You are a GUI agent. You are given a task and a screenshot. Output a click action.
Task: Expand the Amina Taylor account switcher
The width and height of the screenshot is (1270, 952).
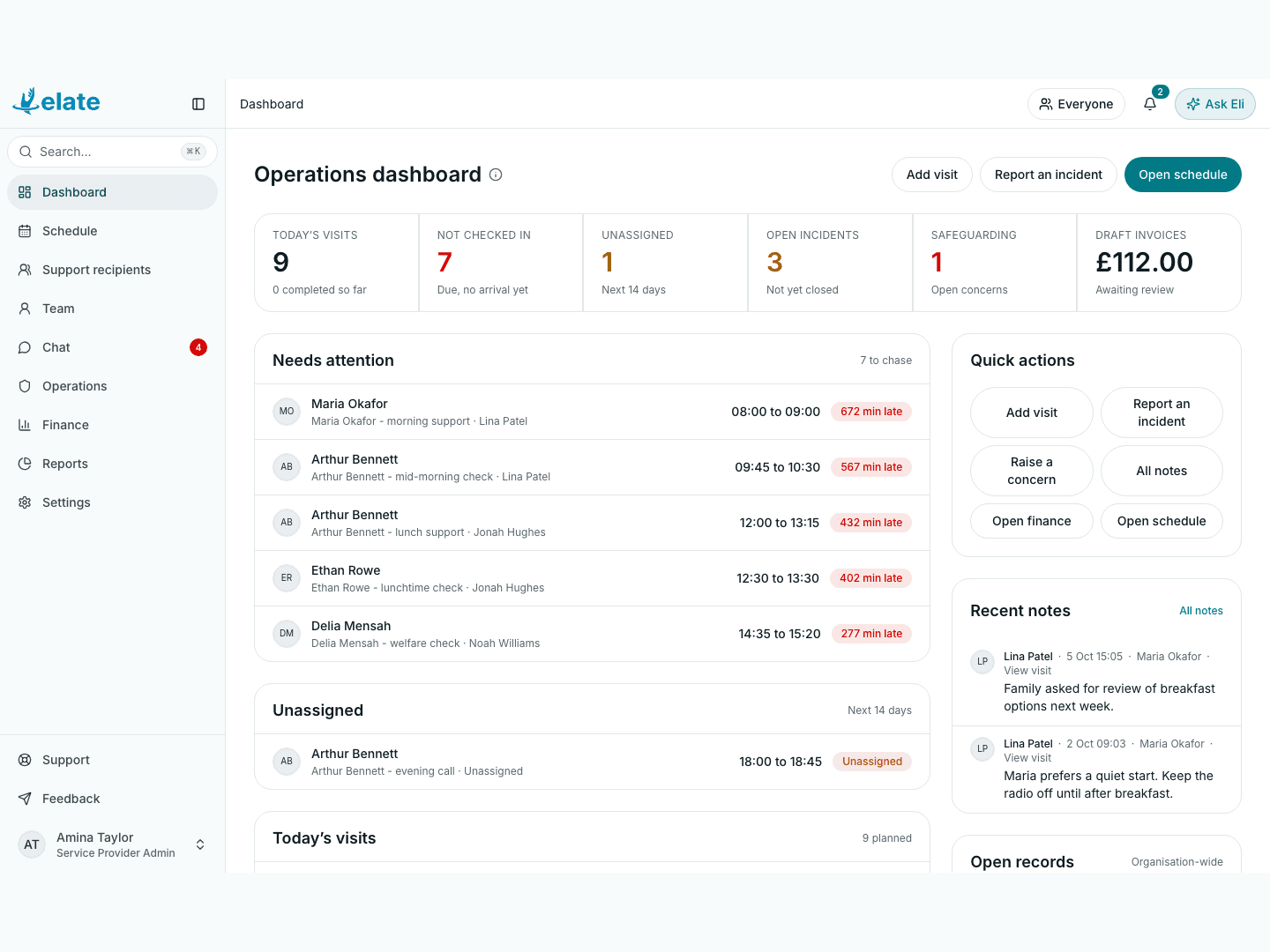click(x=200, y=844)
